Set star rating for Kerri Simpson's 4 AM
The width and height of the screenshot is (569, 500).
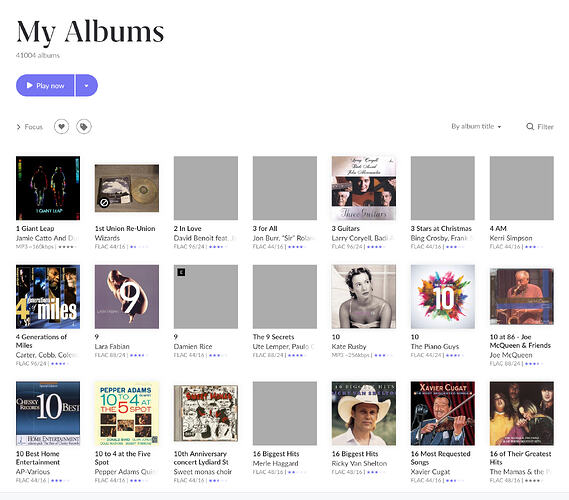point(534,247)
